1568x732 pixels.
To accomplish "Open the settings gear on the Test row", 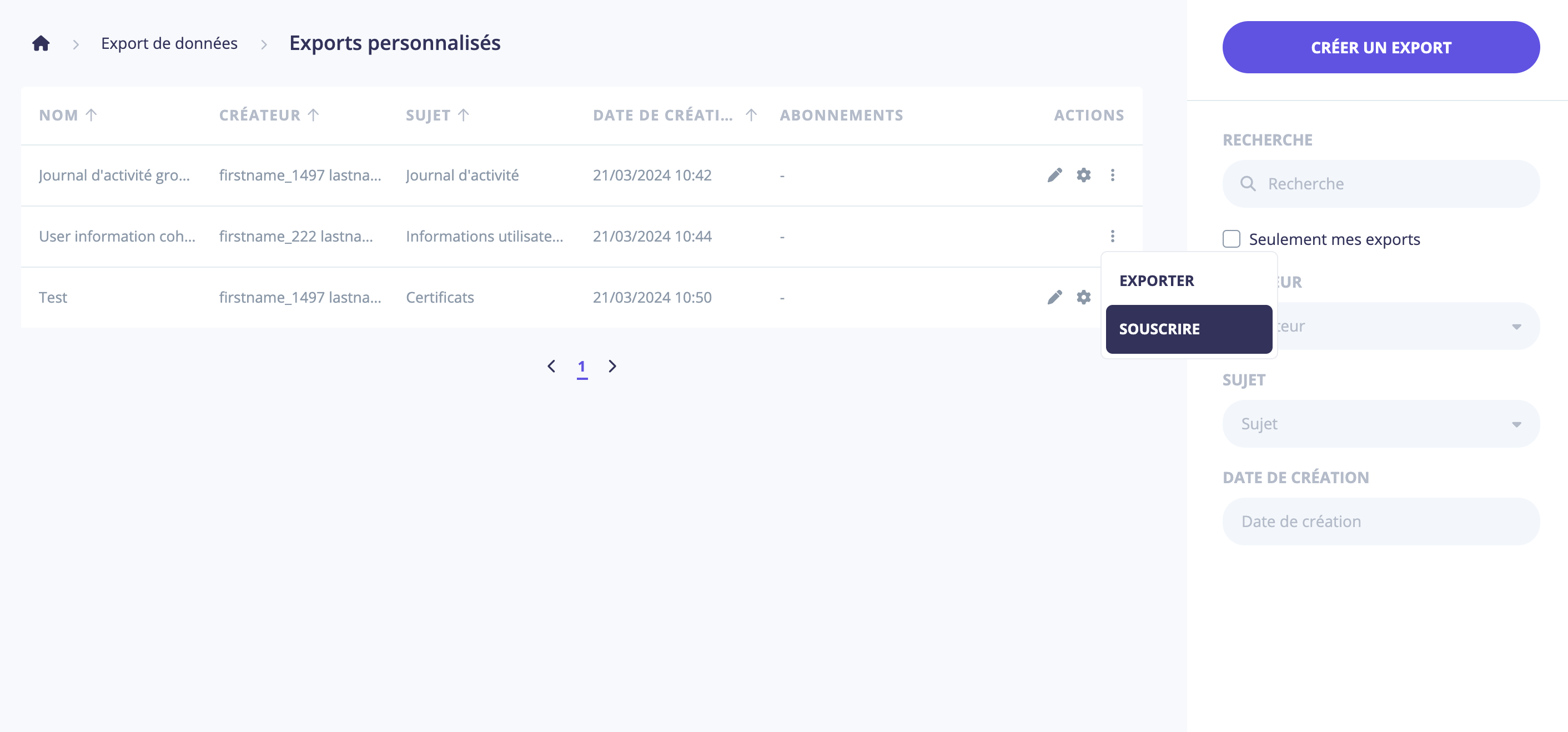I will 1084,298.
